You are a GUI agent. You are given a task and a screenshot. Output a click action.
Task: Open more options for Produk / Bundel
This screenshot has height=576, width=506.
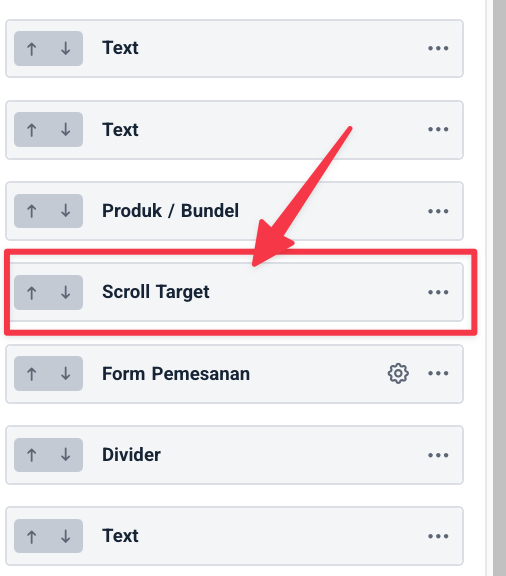[438, 211]
